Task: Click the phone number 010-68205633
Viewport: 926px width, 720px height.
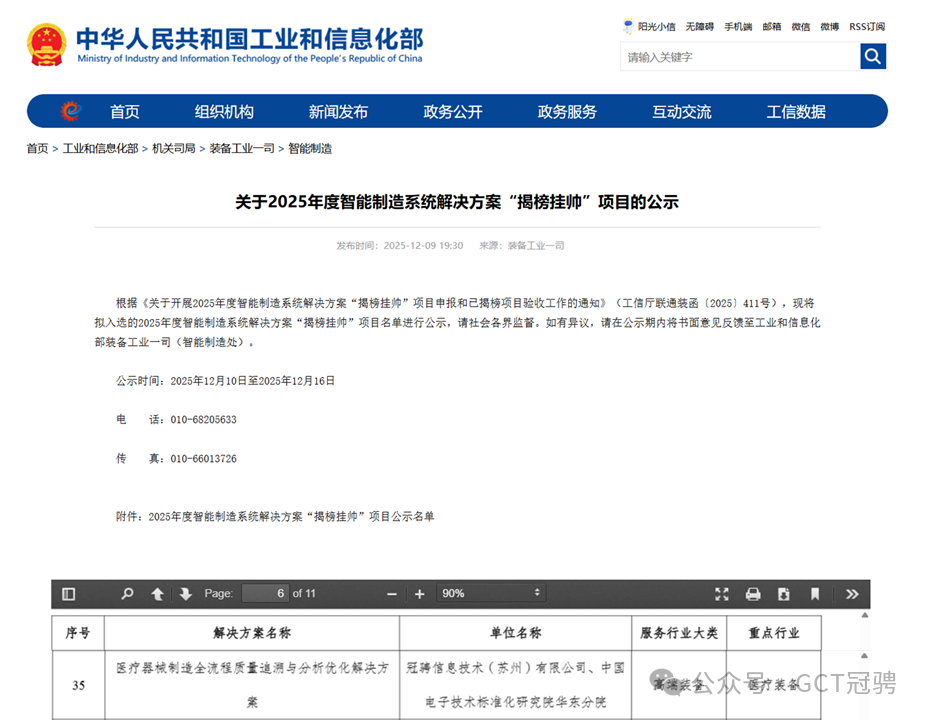Action: (204, 419)
